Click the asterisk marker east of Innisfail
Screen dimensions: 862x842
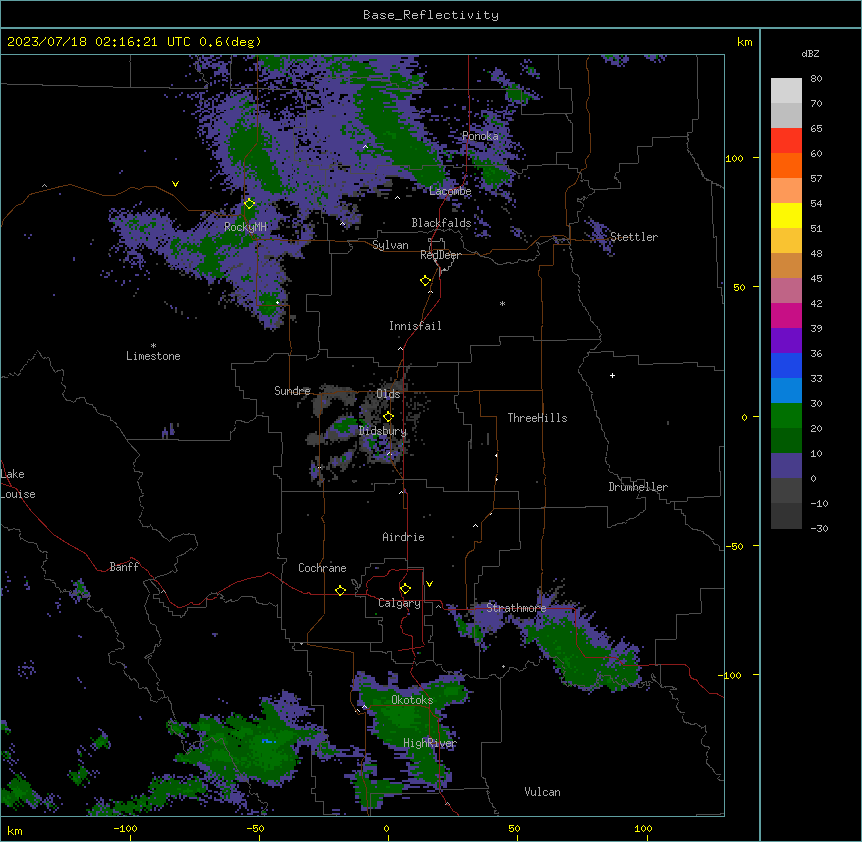[x=502, y=303]
